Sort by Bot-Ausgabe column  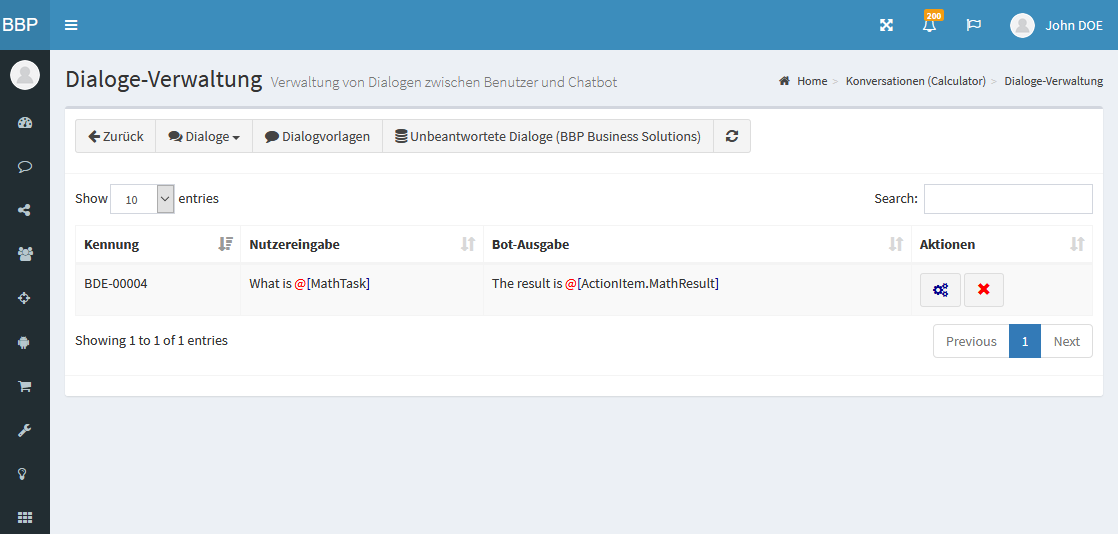tap(697, 245)
